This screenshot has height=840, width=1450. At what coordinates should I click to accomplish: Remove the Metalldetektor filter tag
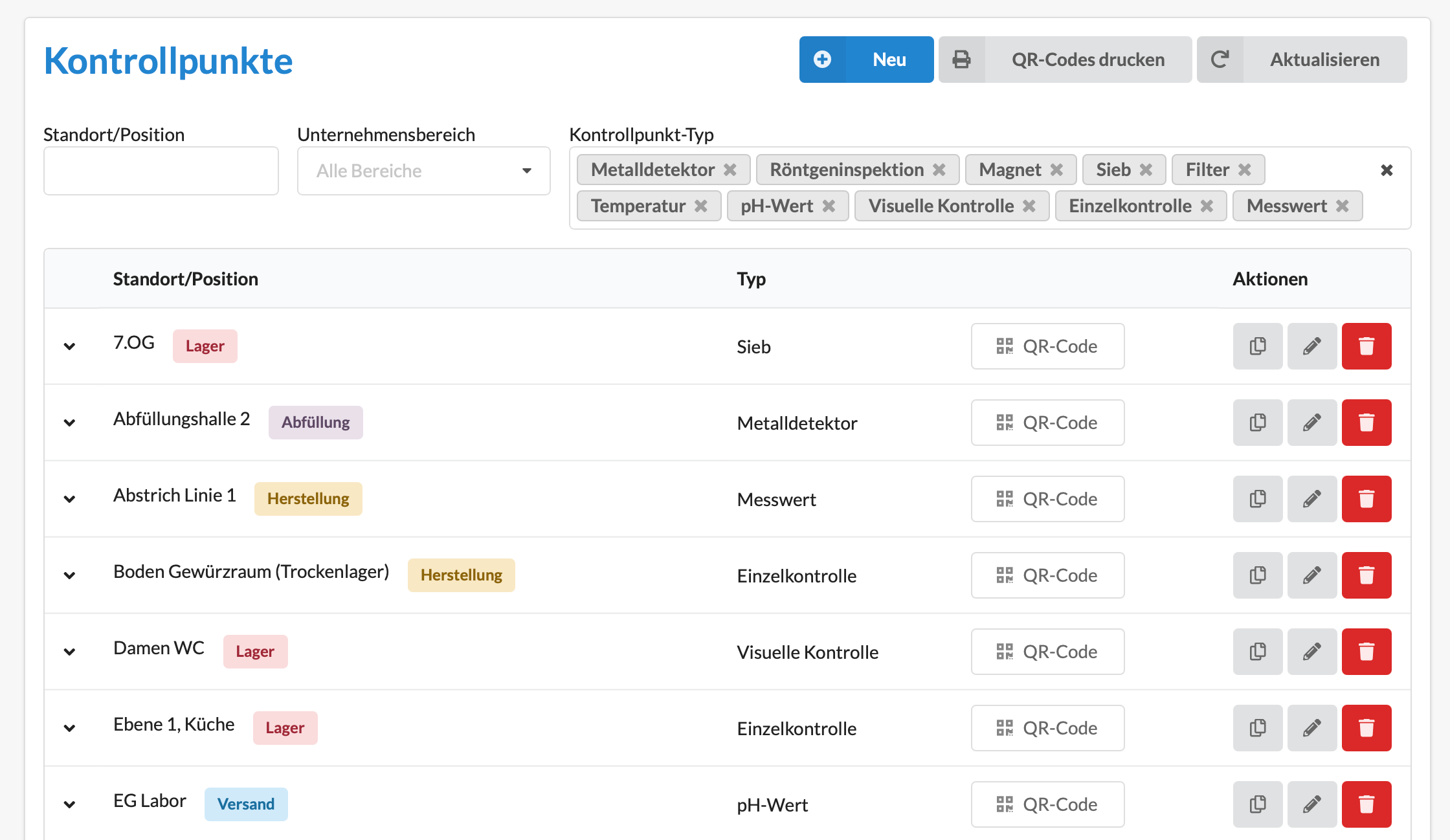(730, 170)
